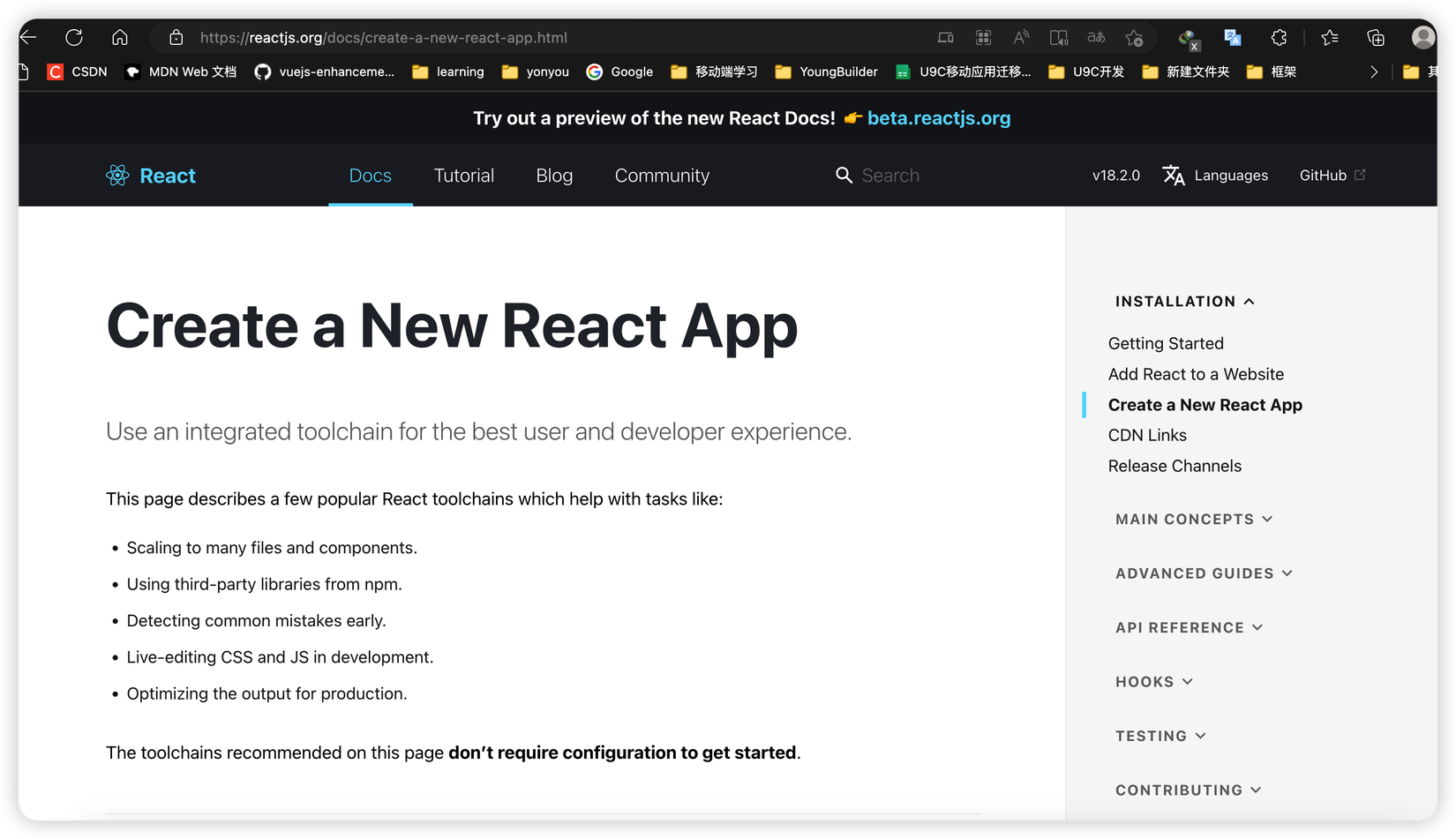Open the vuejs-enhanceme... GitHub bookmark
This screenshot has height=839, width=1456.
325,71
